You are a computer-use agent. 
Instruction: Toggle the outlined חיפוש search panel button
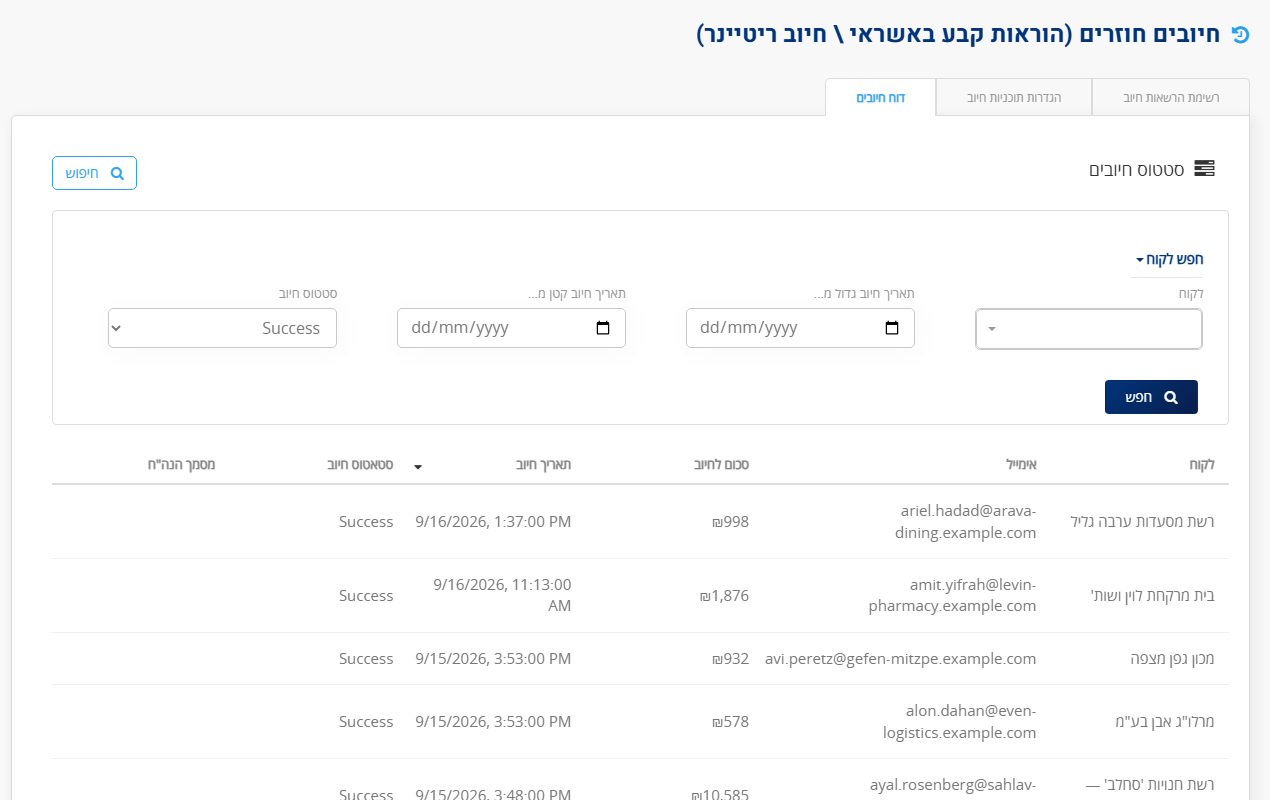point(94,173)
